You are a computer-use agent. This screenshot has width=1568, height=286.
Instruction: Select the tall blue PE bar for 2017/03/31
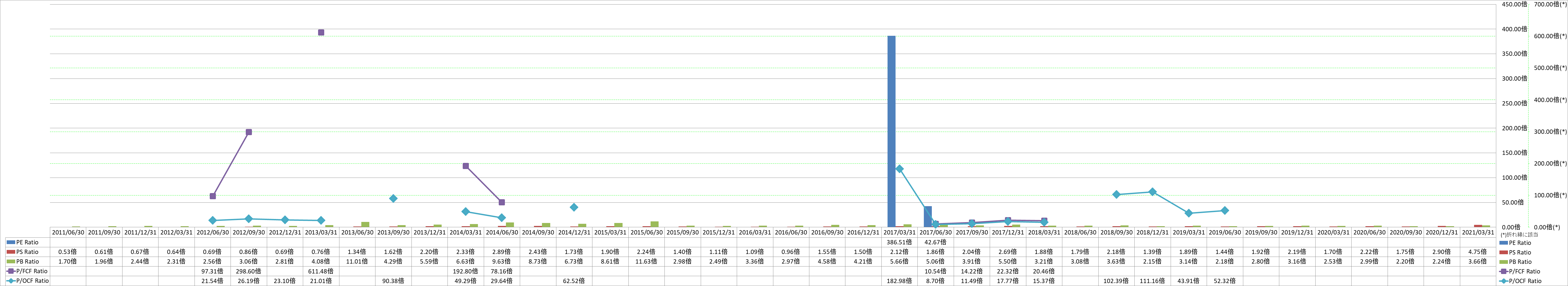tap(891, 131)
